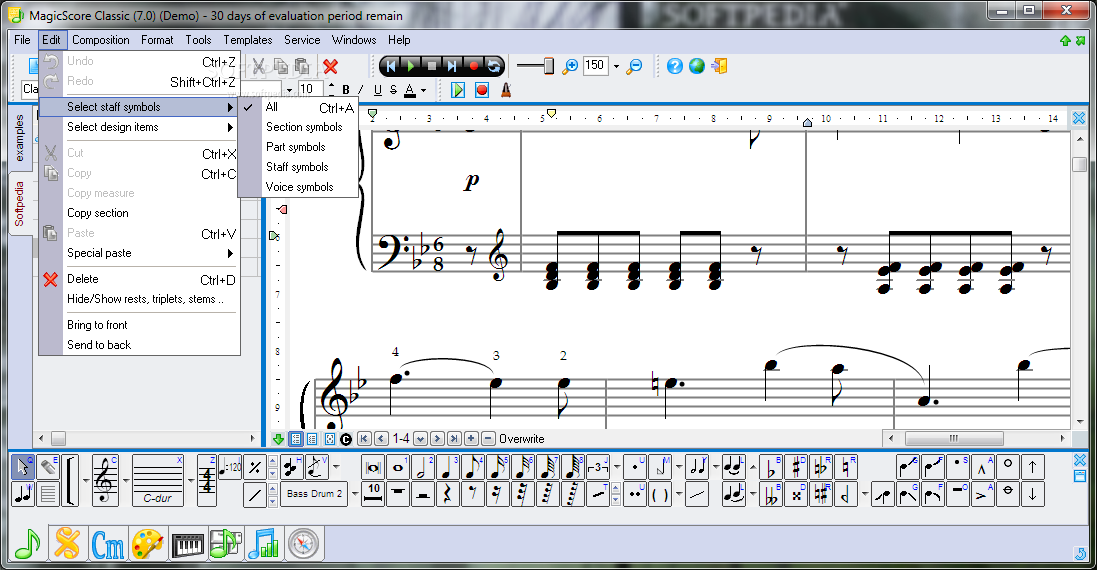Open the paint palette tab
1097x570 pixels.
click(148, 544)
